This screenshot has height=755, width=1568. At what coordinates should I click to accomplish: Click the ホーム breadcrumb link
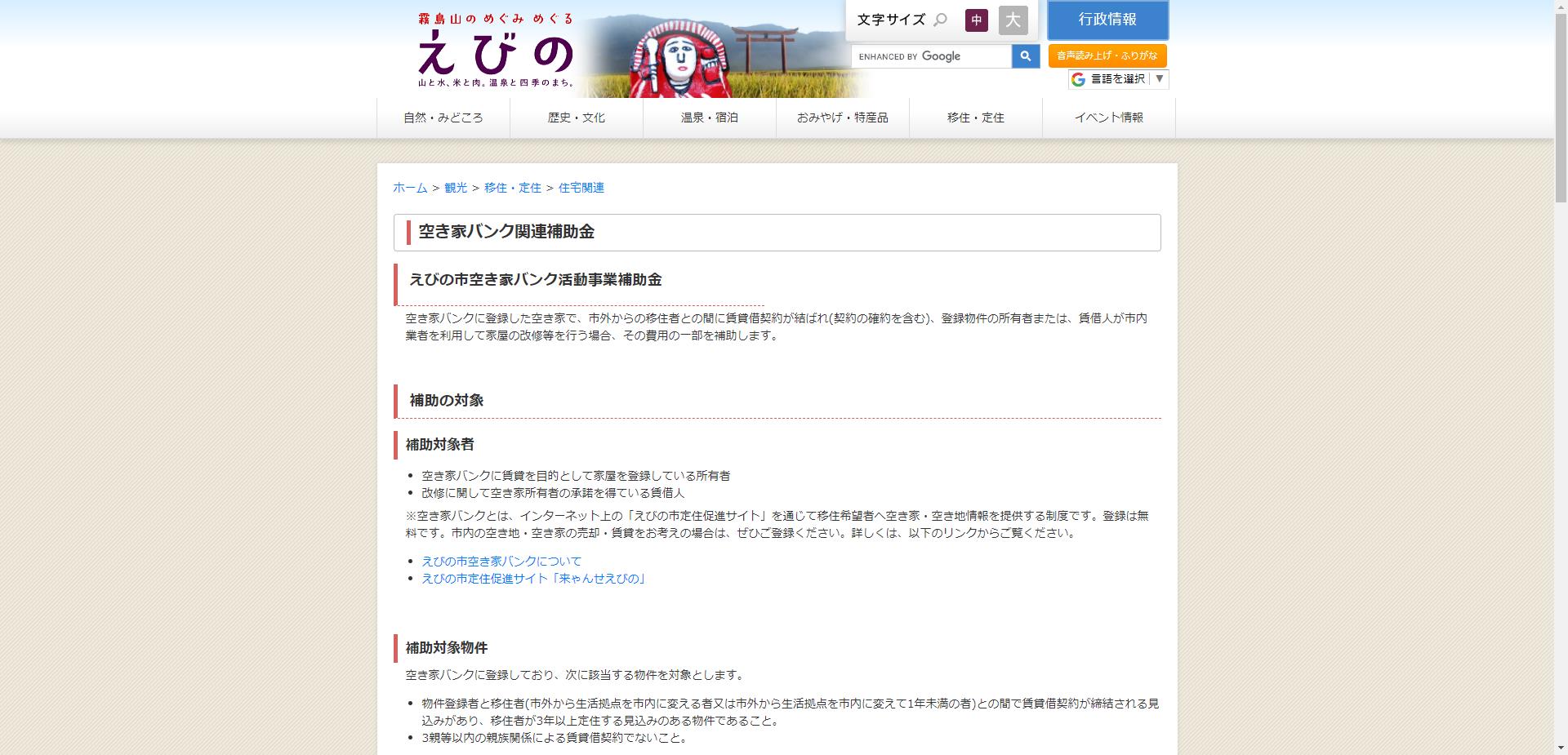coord(408,188)
